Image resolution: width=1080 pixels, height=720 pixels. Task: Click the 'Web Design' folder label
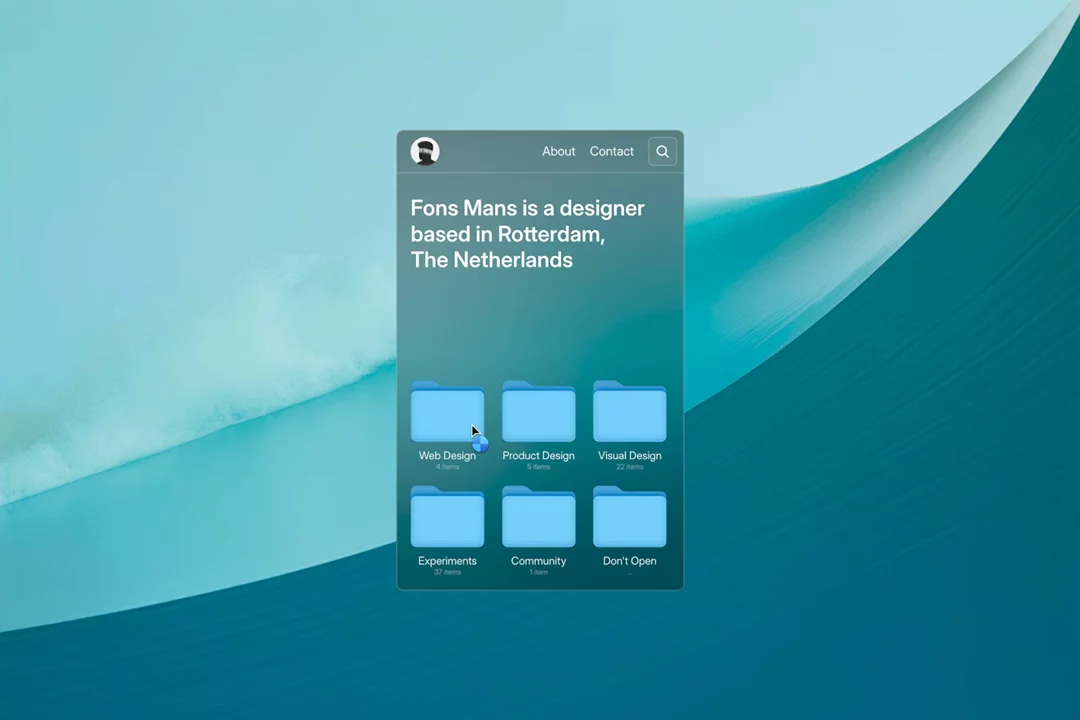tap(447, 455)
